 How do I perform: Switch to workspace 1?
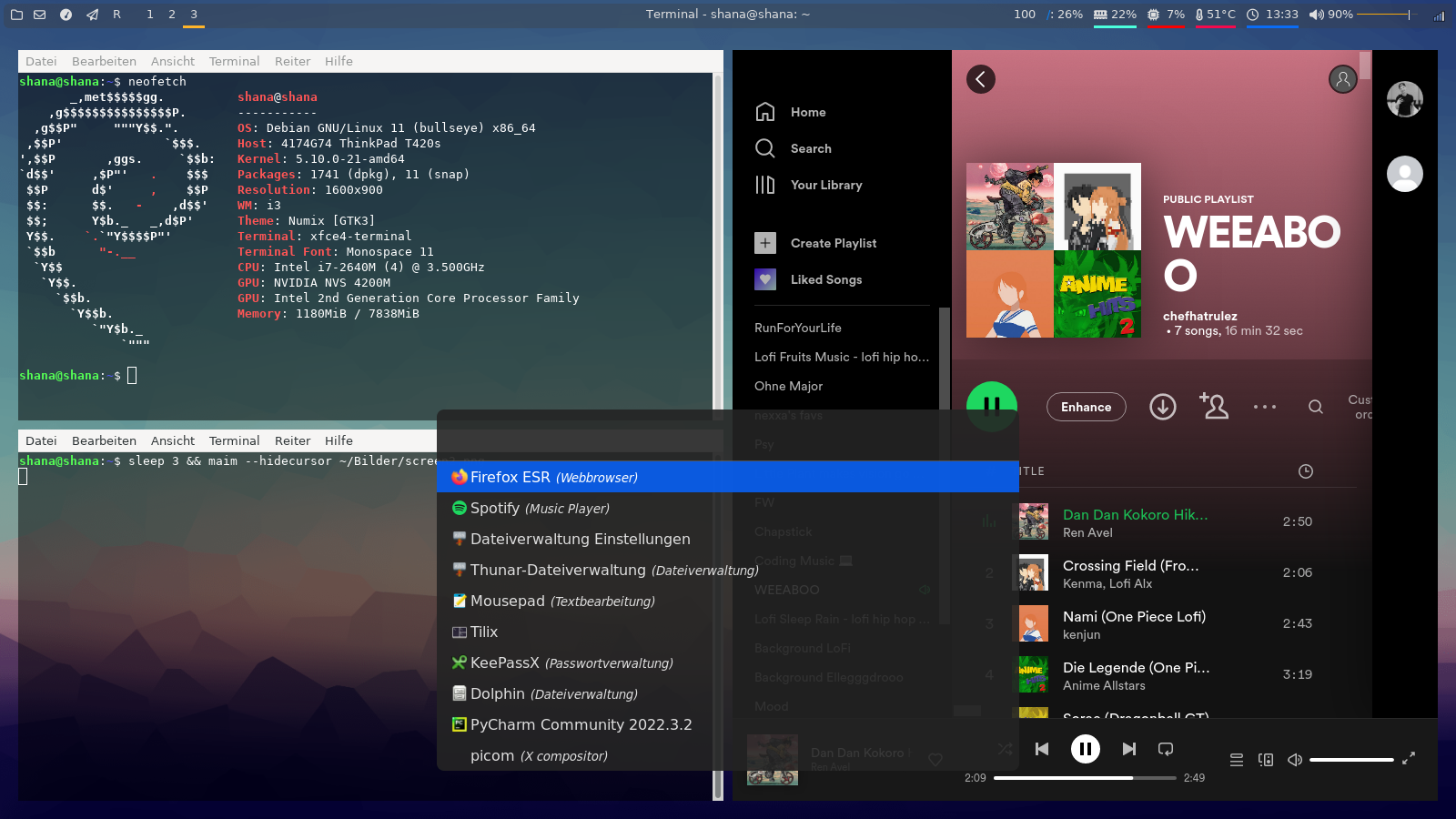[150, 15]
